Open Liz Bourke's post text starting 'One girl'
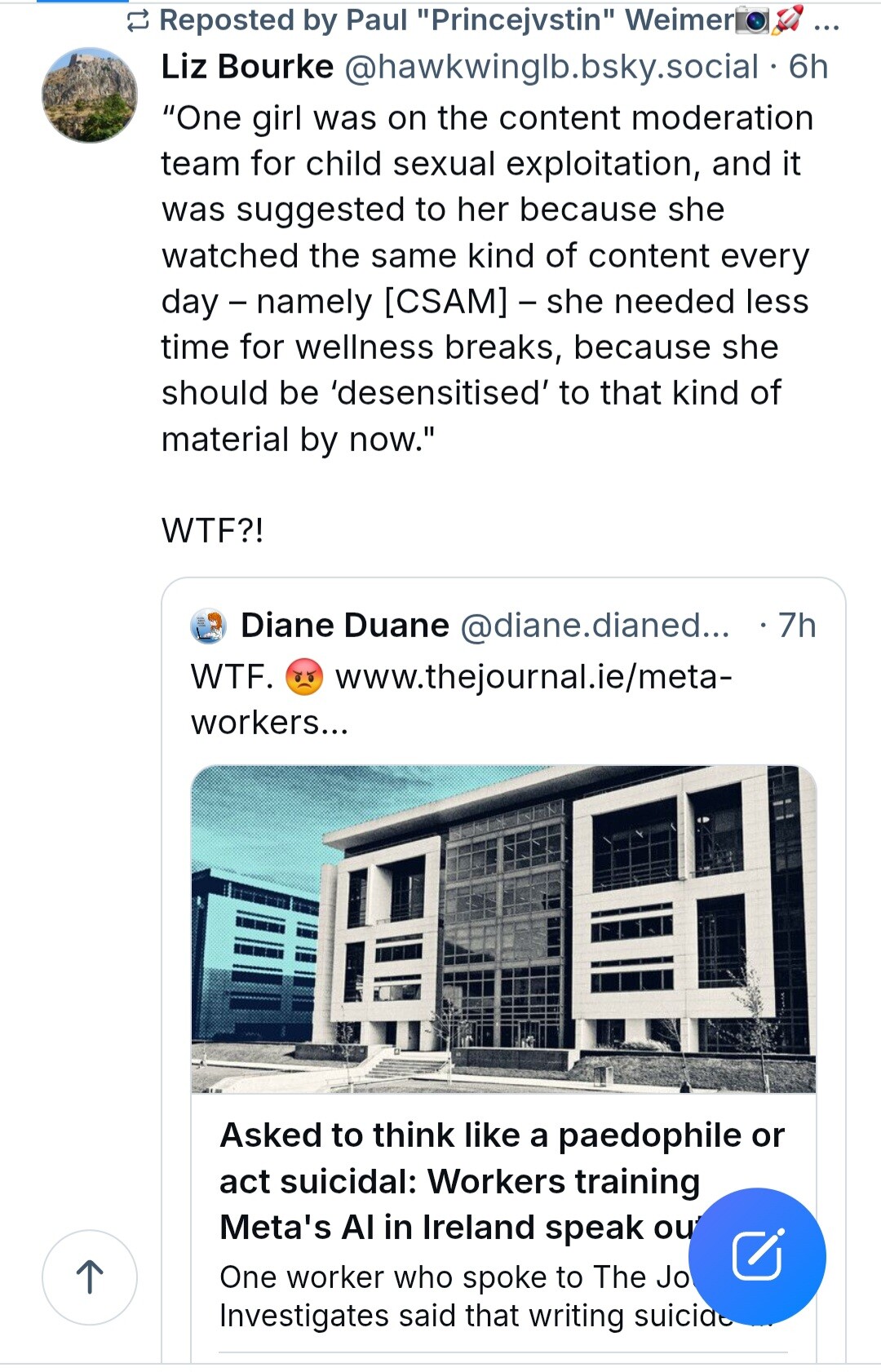The height and width of the screenshot is (1372, 881). (x=487, y=278)
